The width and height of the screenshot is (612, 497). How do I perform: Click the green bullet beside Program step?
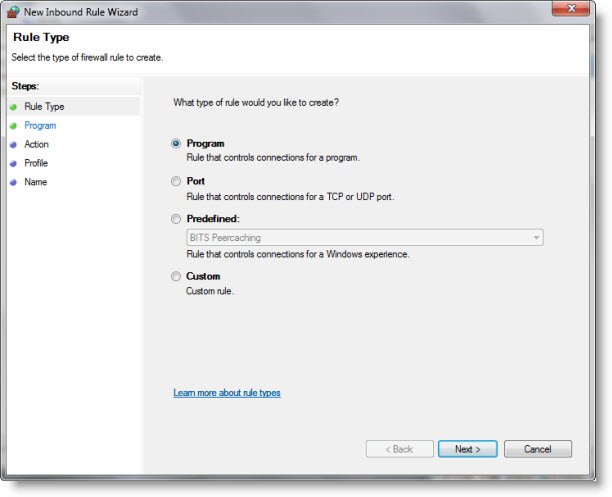tap(13, 126)
